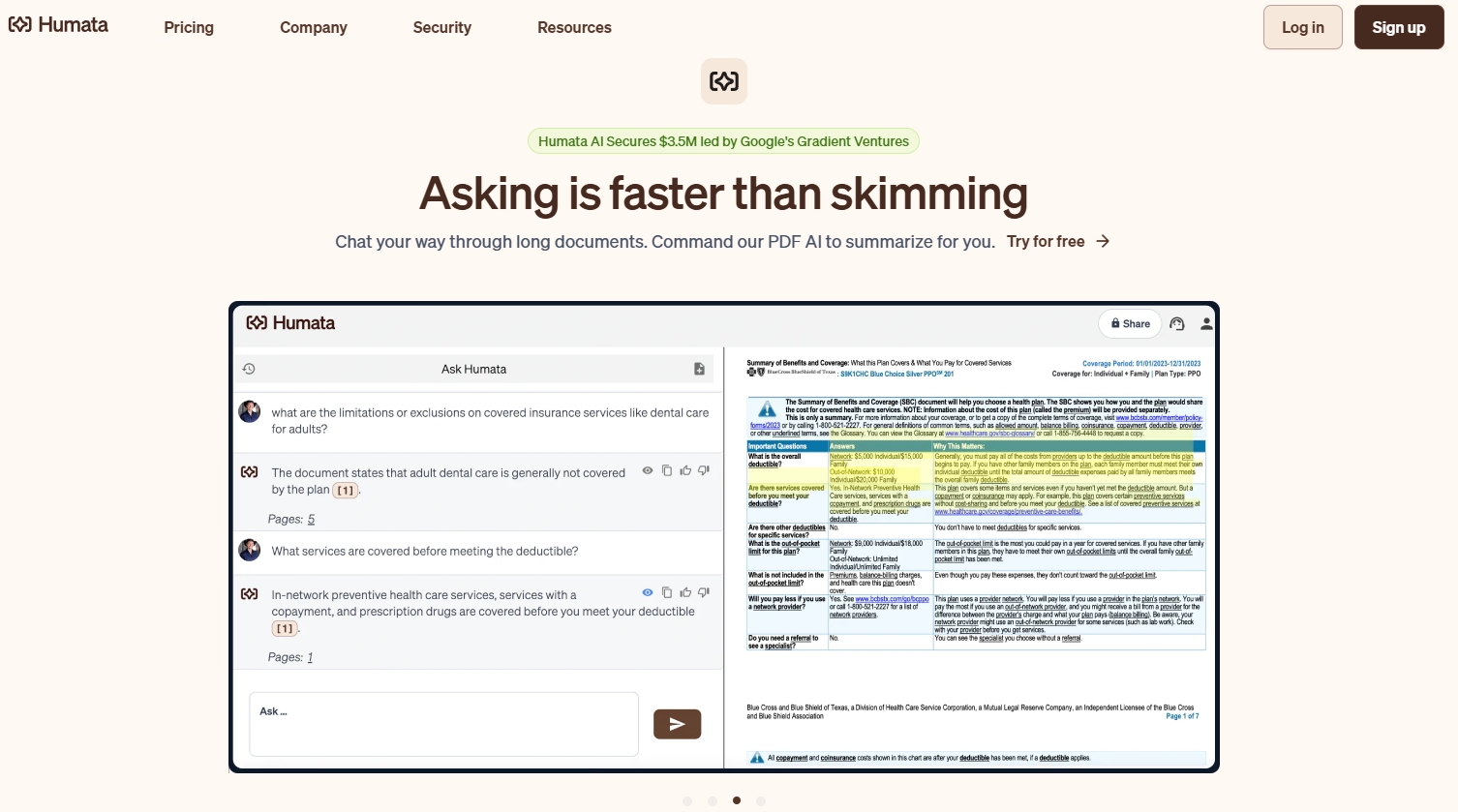Open the Security menu item

[x=442, y=27]
